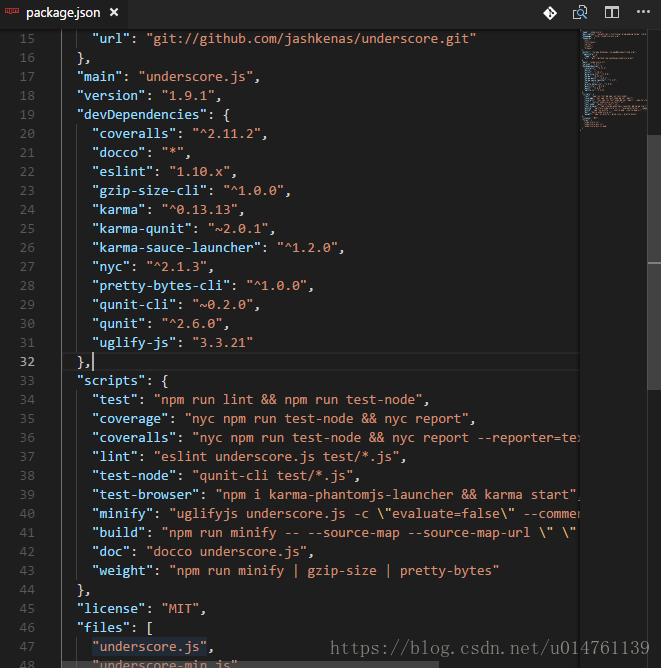
Task: Open the more actions ellipsis menu
Action: (x=643, y=12)
